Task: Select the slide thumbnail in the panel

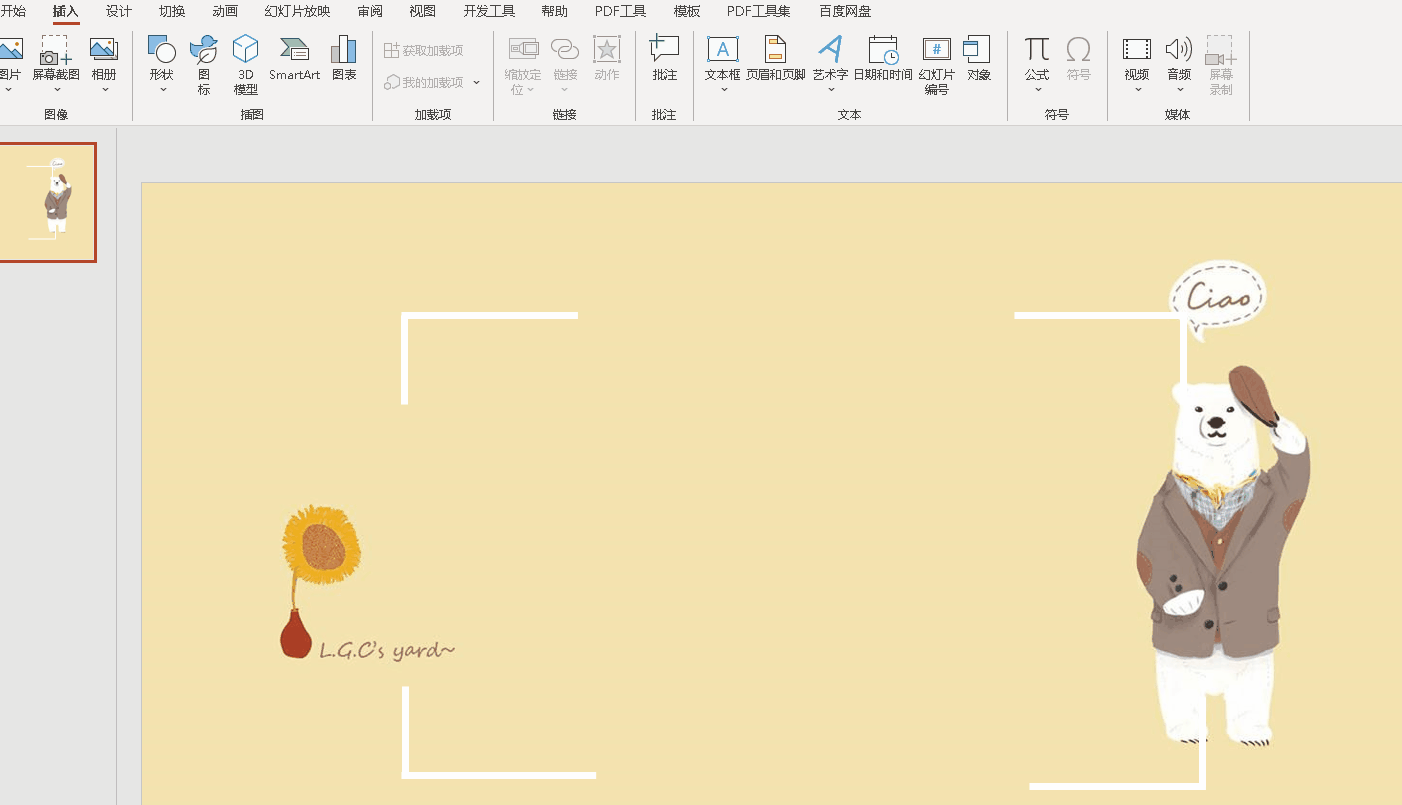Action: tap(47, 202)
